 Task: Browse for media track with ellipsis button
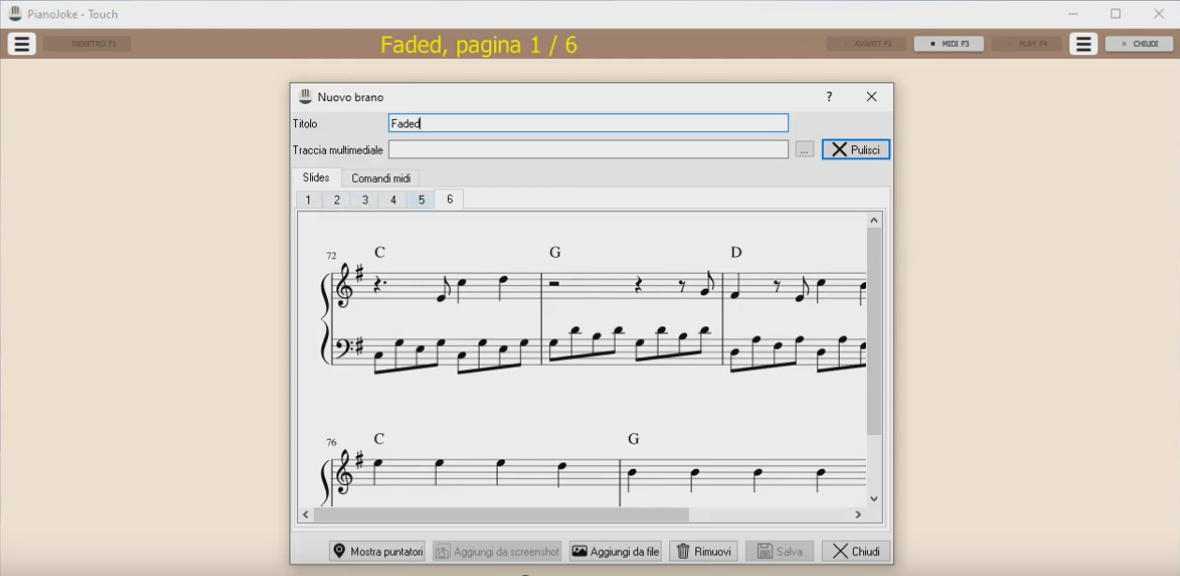pyautogui.click(x=804, y=150)
